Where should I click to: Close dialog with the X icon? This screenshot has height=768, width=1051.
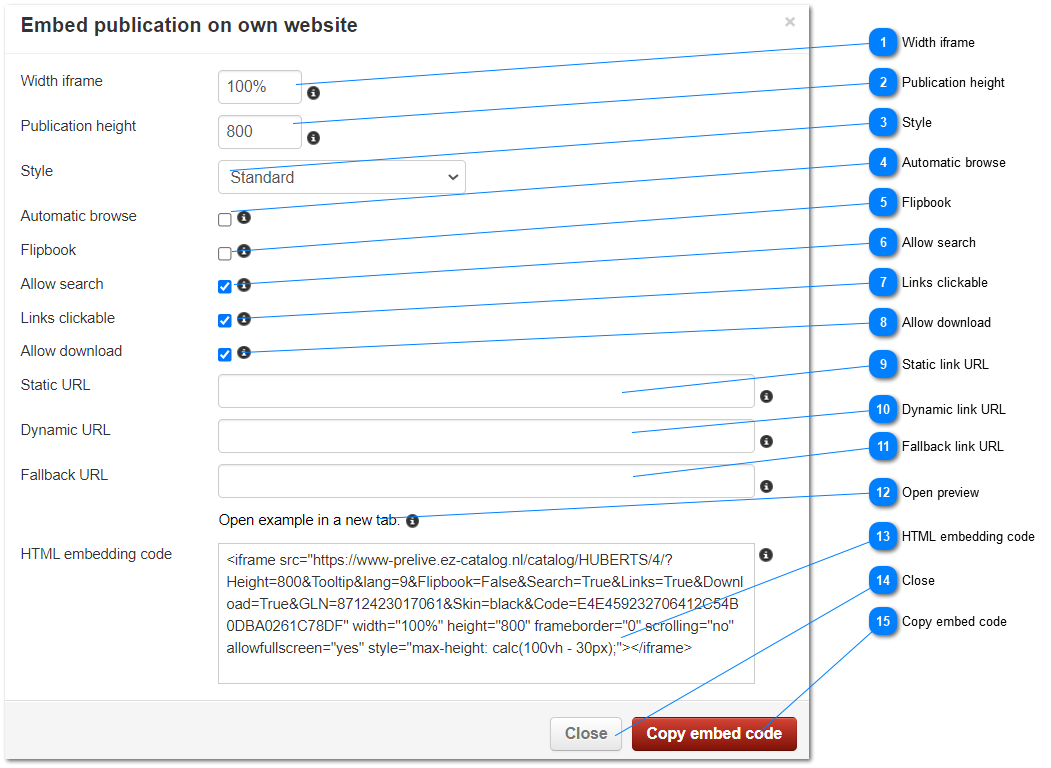[790, 22]
